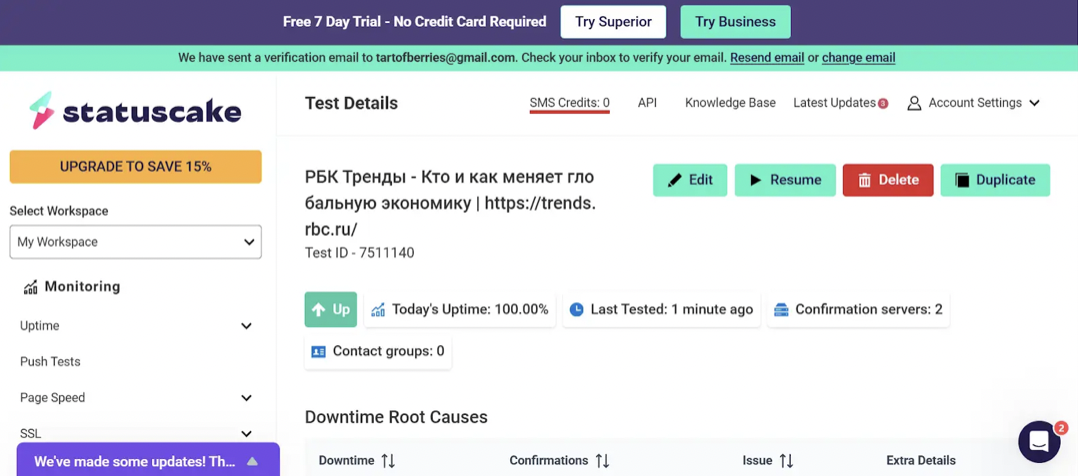Click the Confirmation servers icon

[x=781, y=310]
